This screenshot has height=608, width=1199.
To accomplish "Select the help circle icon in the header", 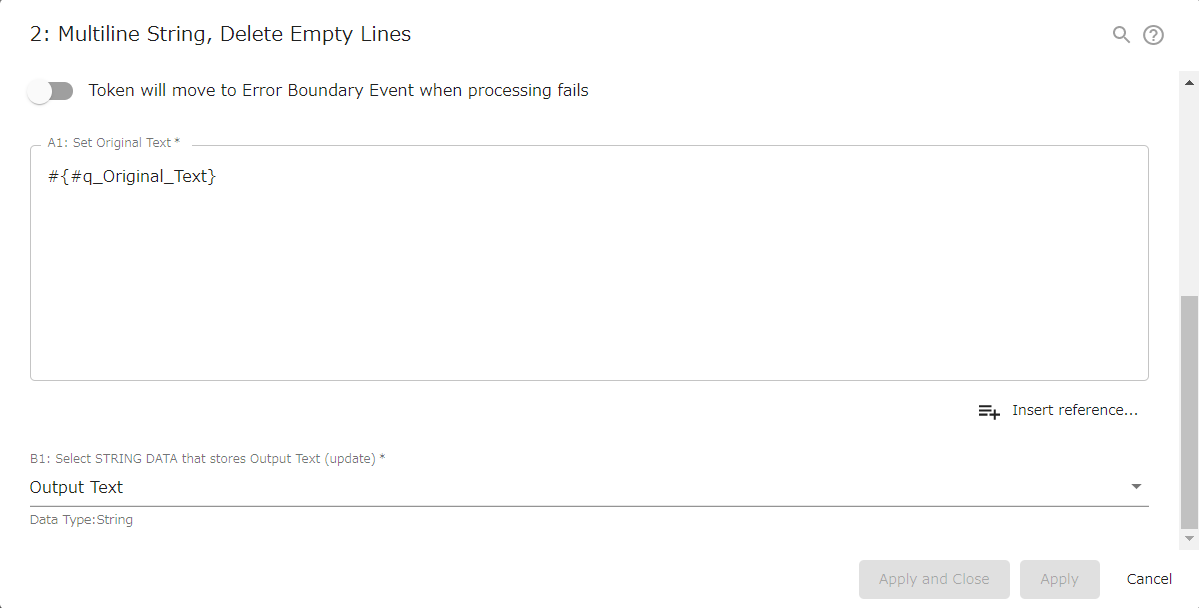I will [x=1154, y=33].
